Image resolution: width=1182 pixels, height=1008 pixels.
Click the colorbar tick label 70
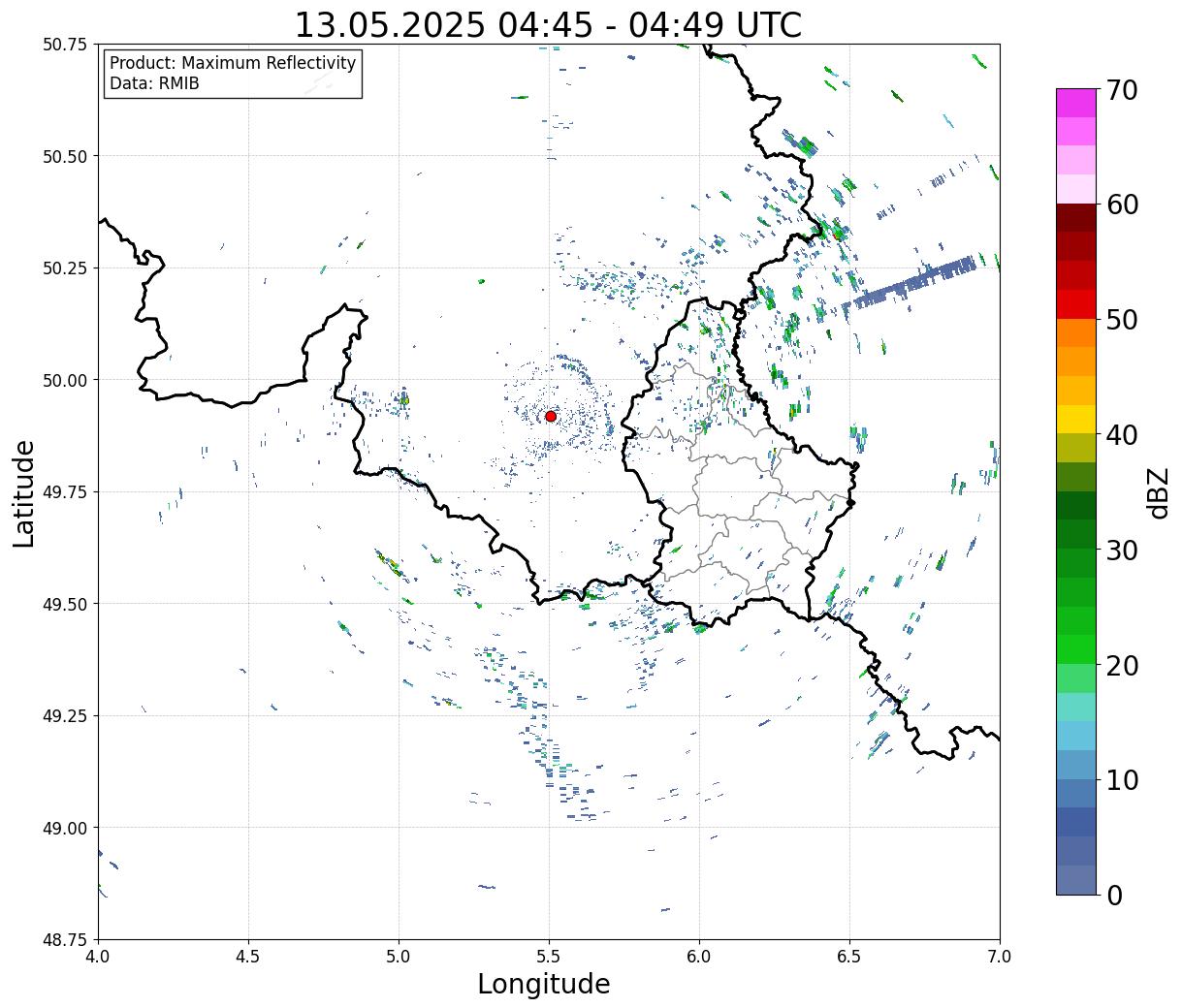pos(1122,90)
